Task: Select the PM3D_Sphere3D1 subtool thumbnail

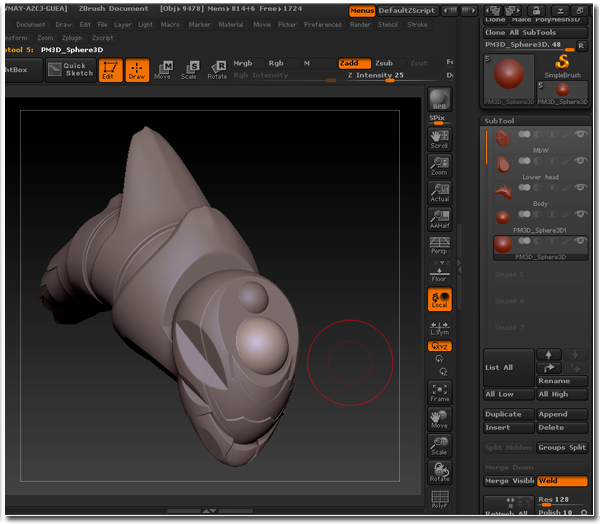Action: click(x=503, y=218)
